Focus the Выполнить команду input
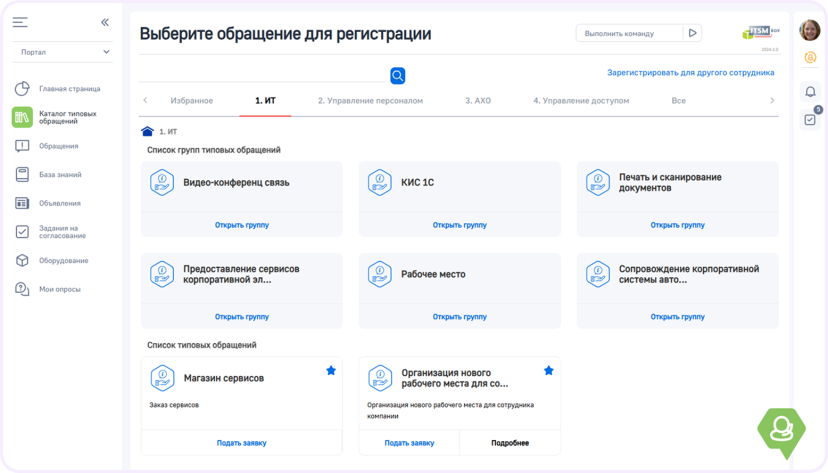This screenshot has height=473, width=828. pos(629,33)
